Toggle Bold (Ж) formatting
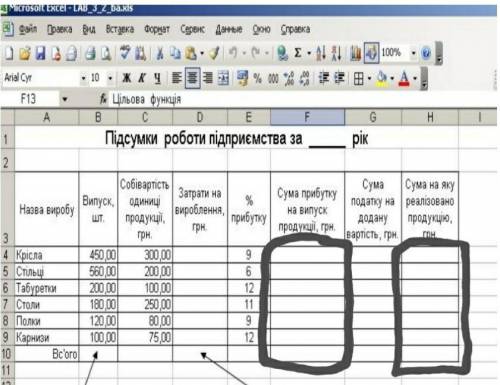500x385 pixels. coord(126,78)
